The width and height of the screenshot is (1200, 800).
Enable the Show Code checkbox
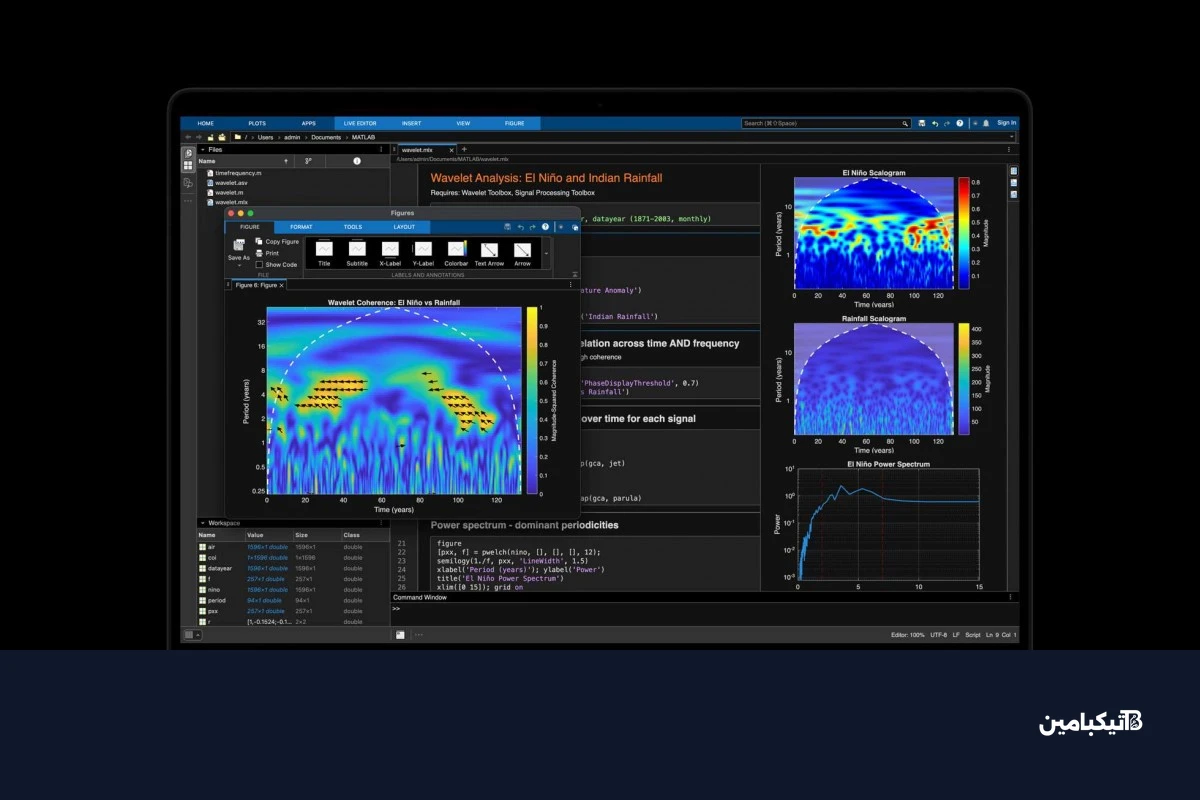click(x=260, y=265)
